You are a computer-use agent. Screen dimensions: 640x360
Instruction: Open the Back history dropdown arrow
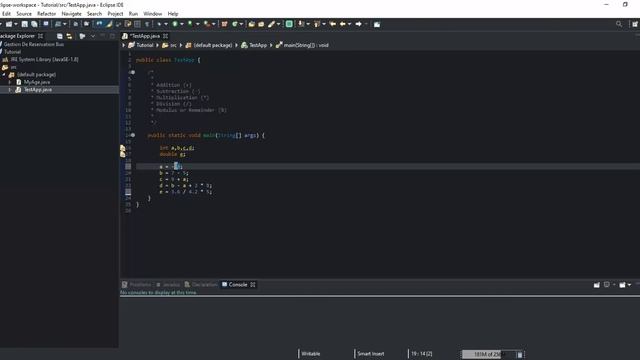pos(349,24)
